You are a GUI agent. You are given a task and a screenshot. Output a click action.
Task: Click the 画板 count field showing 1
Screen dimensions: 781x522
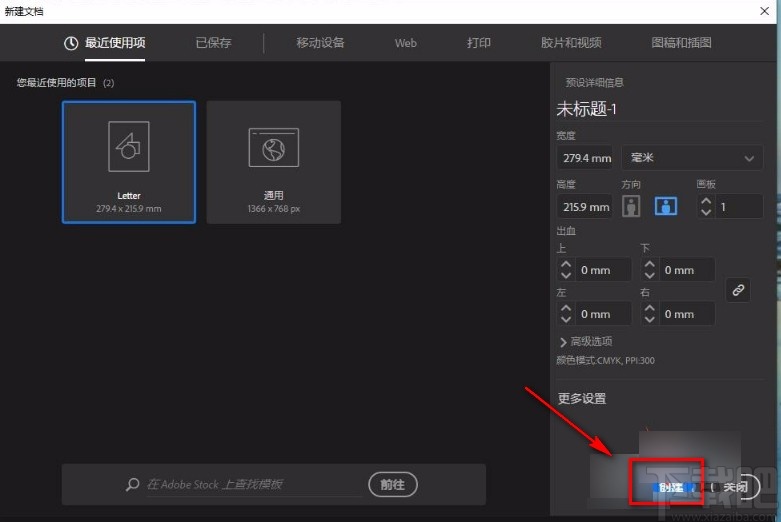click(x=739, y=207)
